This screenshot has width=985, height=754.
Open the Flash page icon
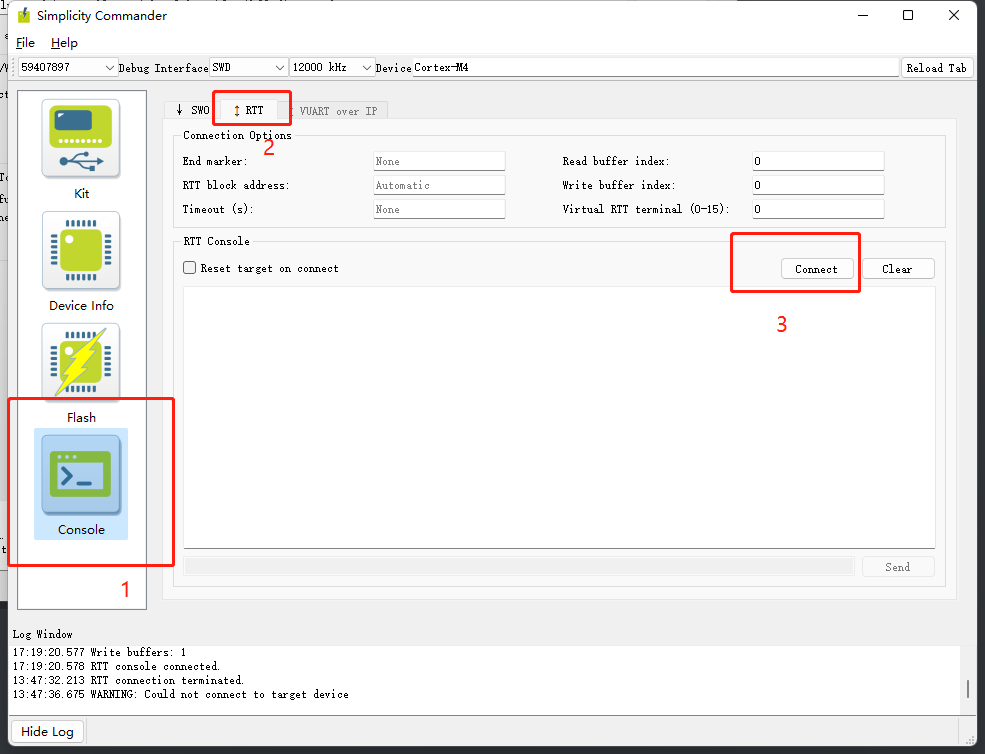point(81,363)
